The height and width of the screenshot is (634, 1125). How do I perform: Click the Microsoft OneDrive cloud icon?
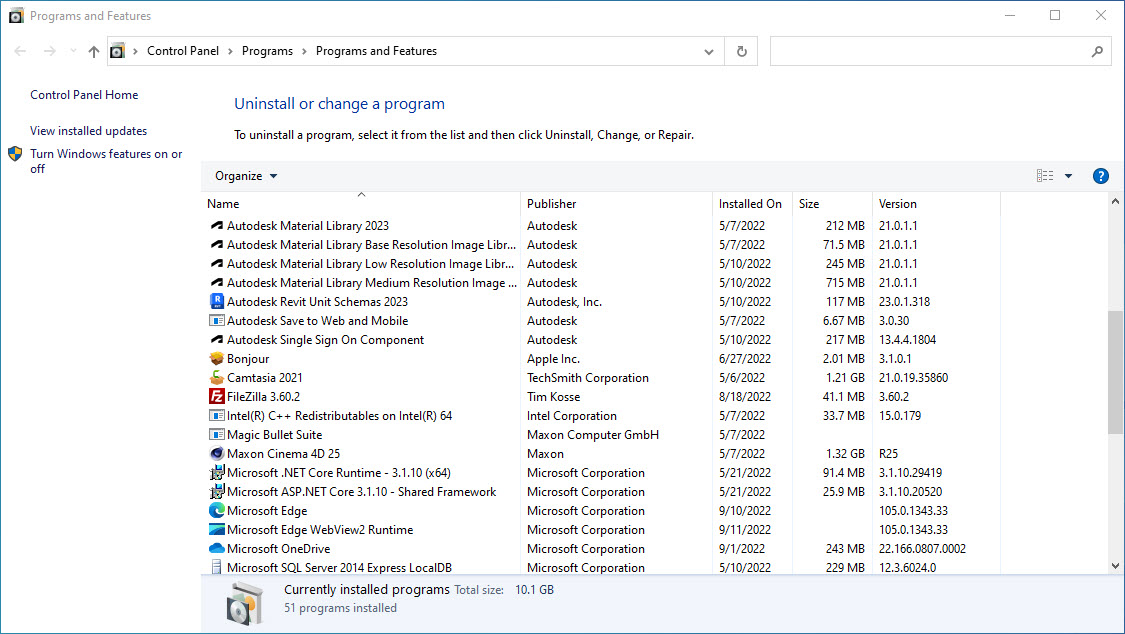coord(216,549)
